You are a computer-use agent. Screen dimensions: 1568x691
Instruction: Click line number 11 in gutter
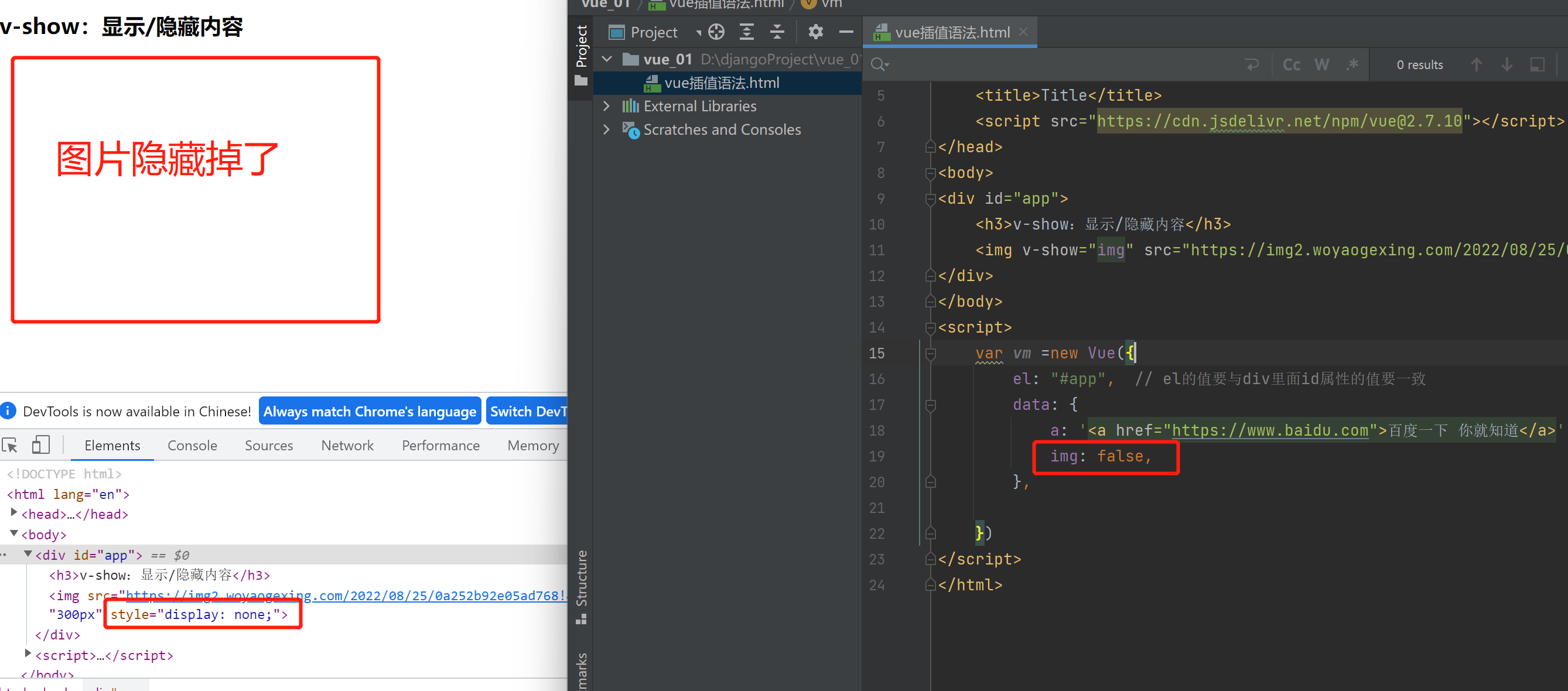click(x=876, y=250)
